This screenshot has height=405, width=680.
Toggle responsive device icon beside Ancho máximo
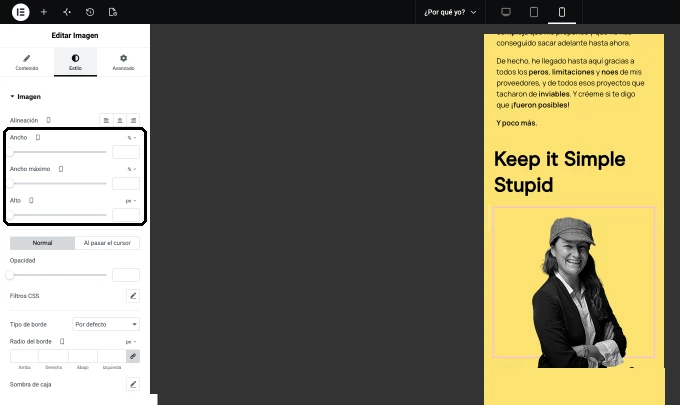tap(61, 169)
